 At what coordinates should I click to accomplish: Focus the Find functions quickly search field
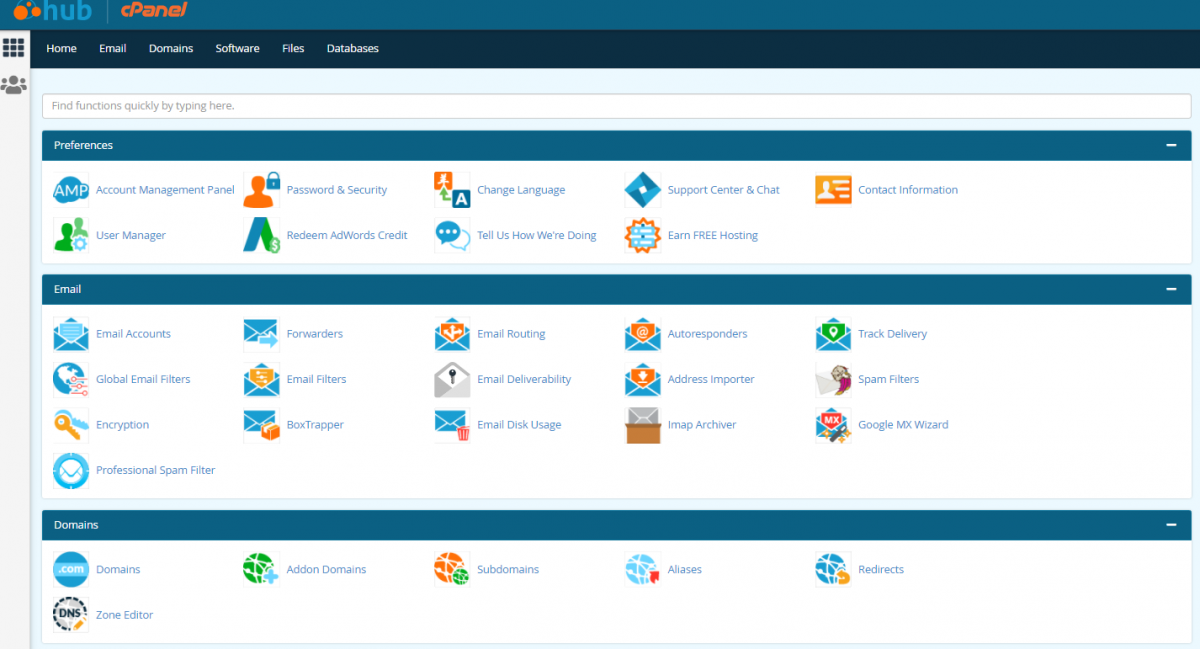pos(616,106)
